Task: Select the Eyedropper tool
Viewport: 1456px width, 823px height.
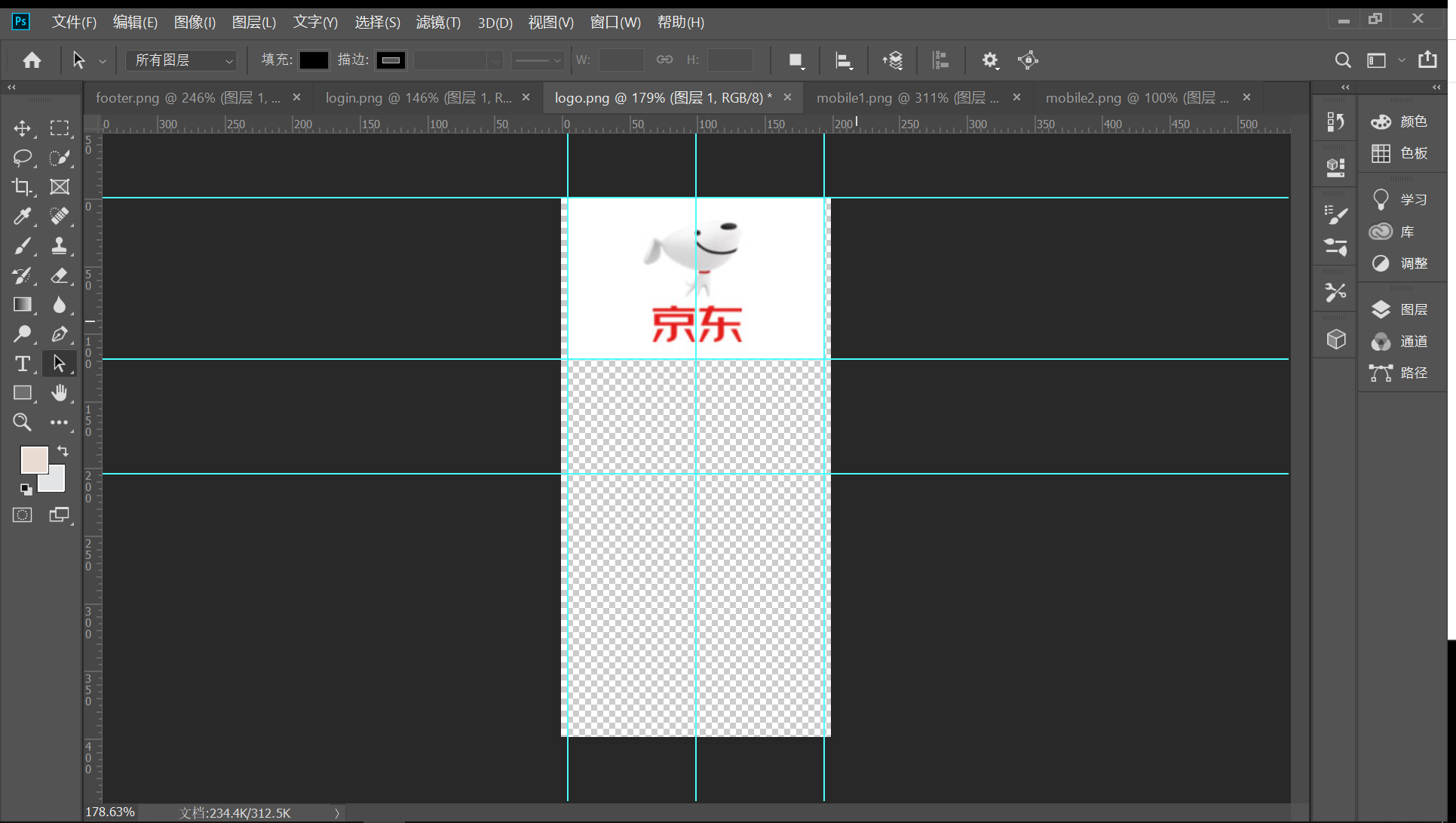Action: pos(23,216)
